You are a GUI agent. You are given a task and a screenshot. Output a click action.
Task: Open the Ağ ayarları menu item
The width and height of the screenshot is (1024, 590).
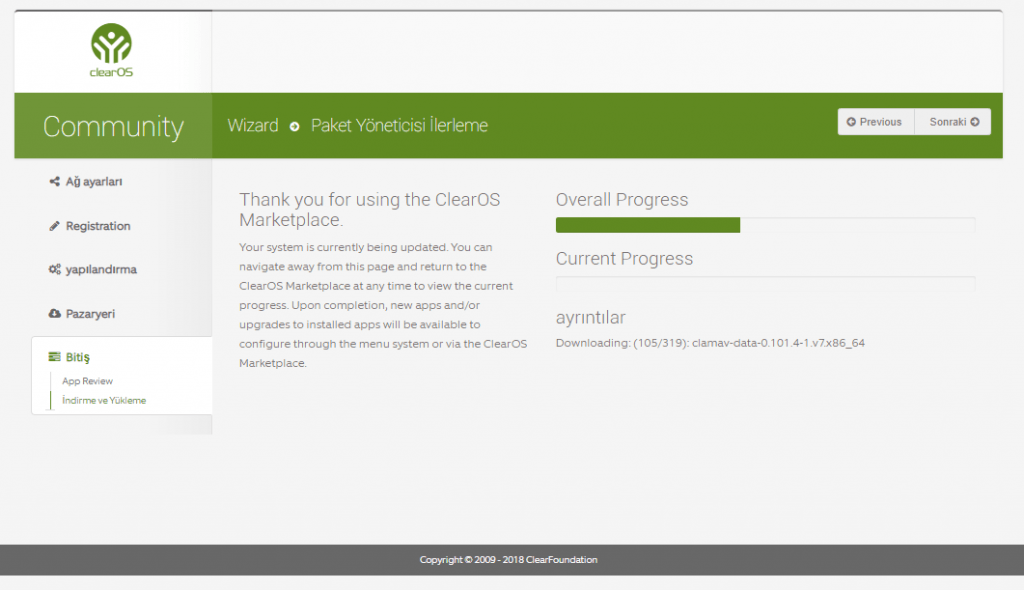coord(94,182)
